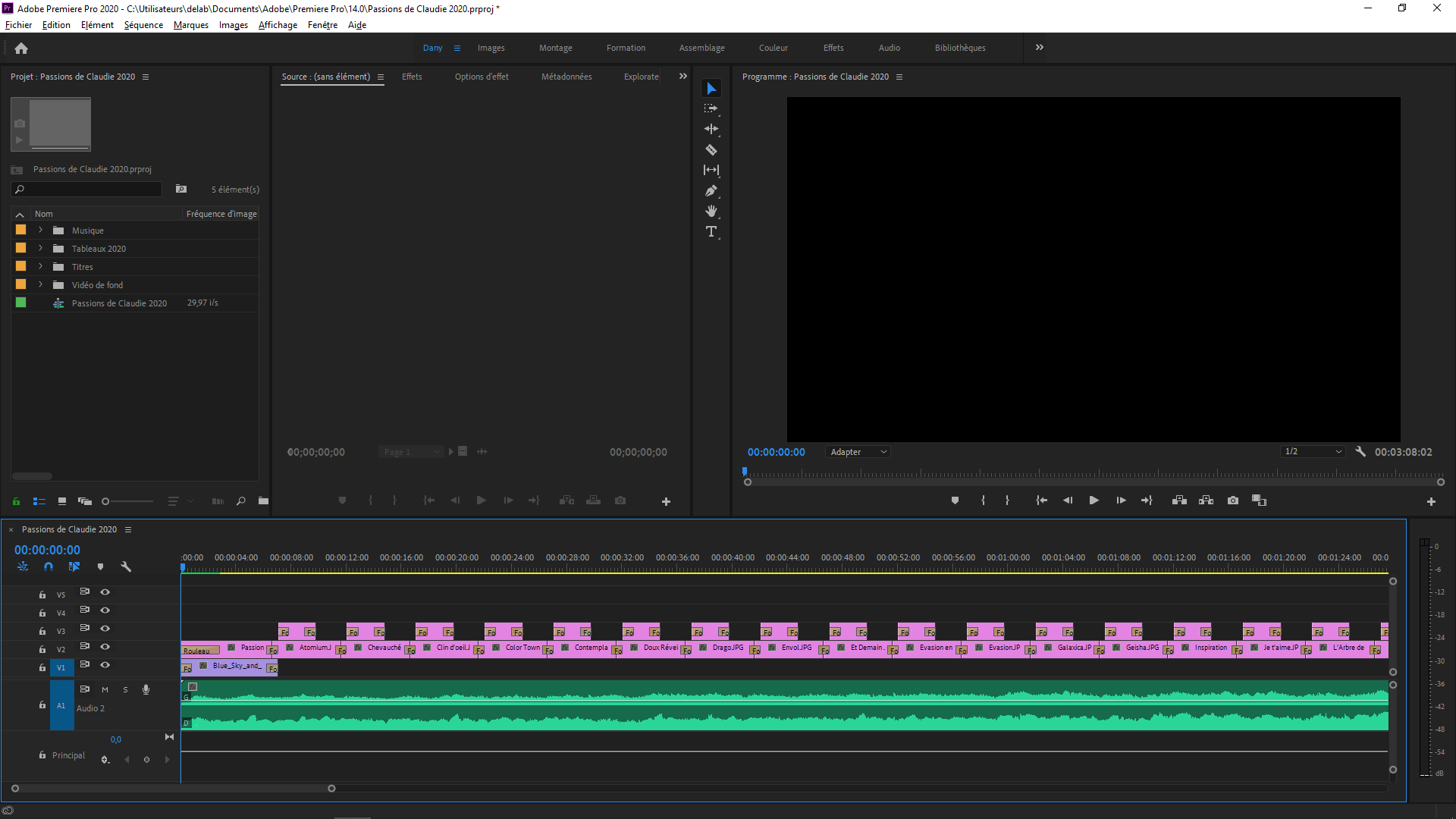This screenshot has width=1456, height=819.
Task: Switch to the Couleur workspace tab
Action: tap(773, 48)
